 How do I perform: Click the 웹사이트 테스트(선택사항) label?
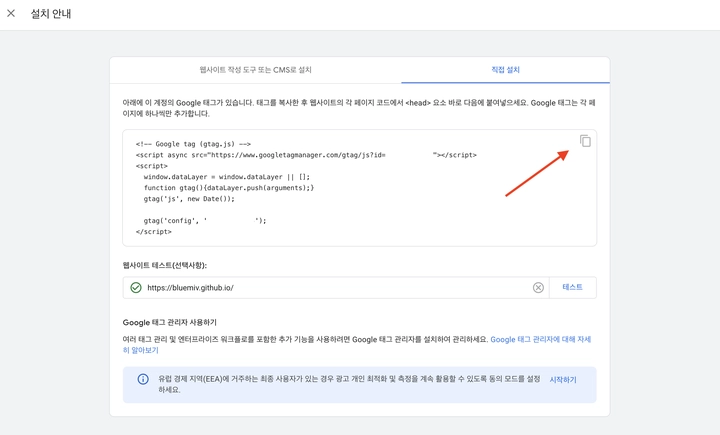[165, 265]
